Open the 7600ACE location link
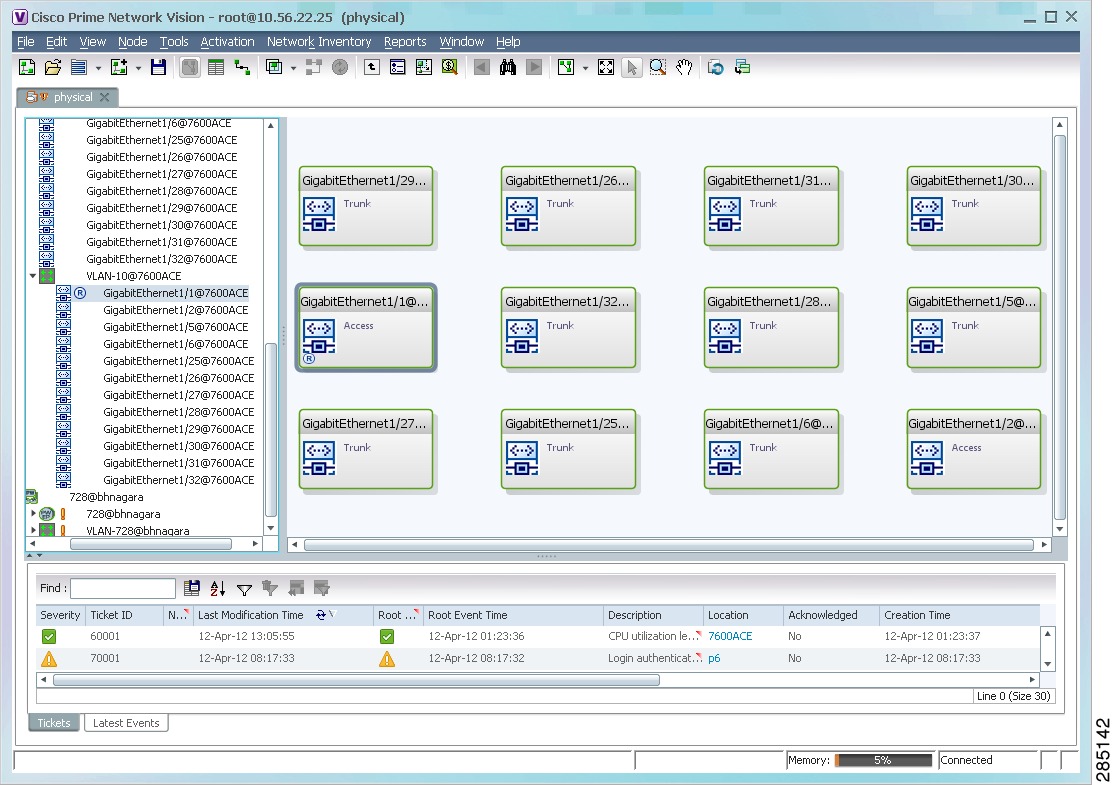 coord(730,637)
